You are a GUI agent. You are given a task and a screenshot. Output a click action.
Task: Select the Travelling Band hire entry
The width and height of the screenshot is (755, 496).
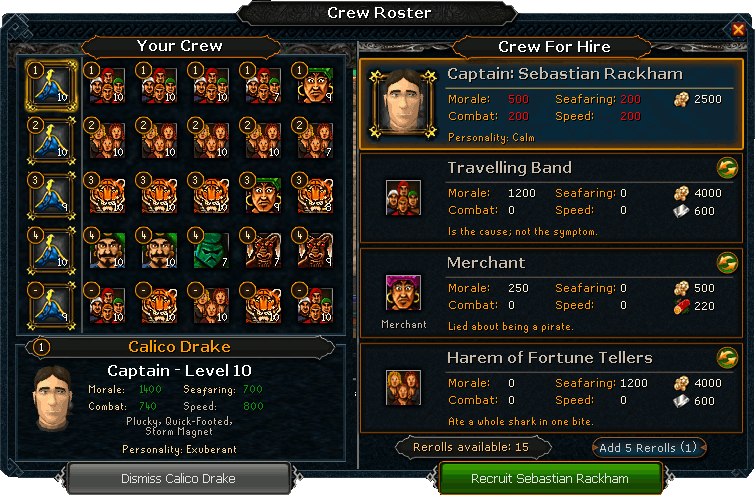[551, 198]
